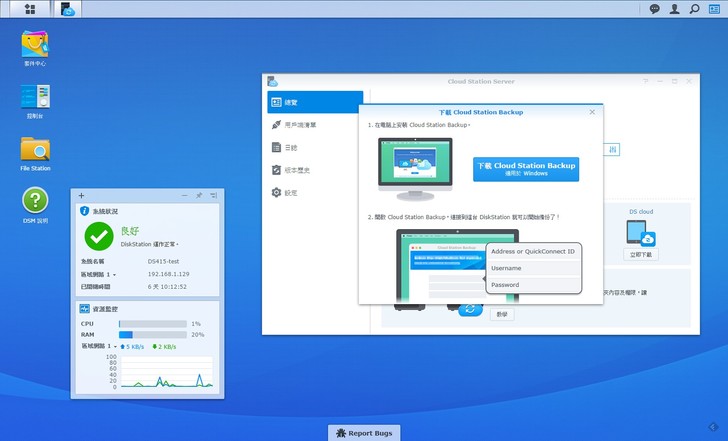
Task: Open the File Station desktop icon
Action: 35,150
